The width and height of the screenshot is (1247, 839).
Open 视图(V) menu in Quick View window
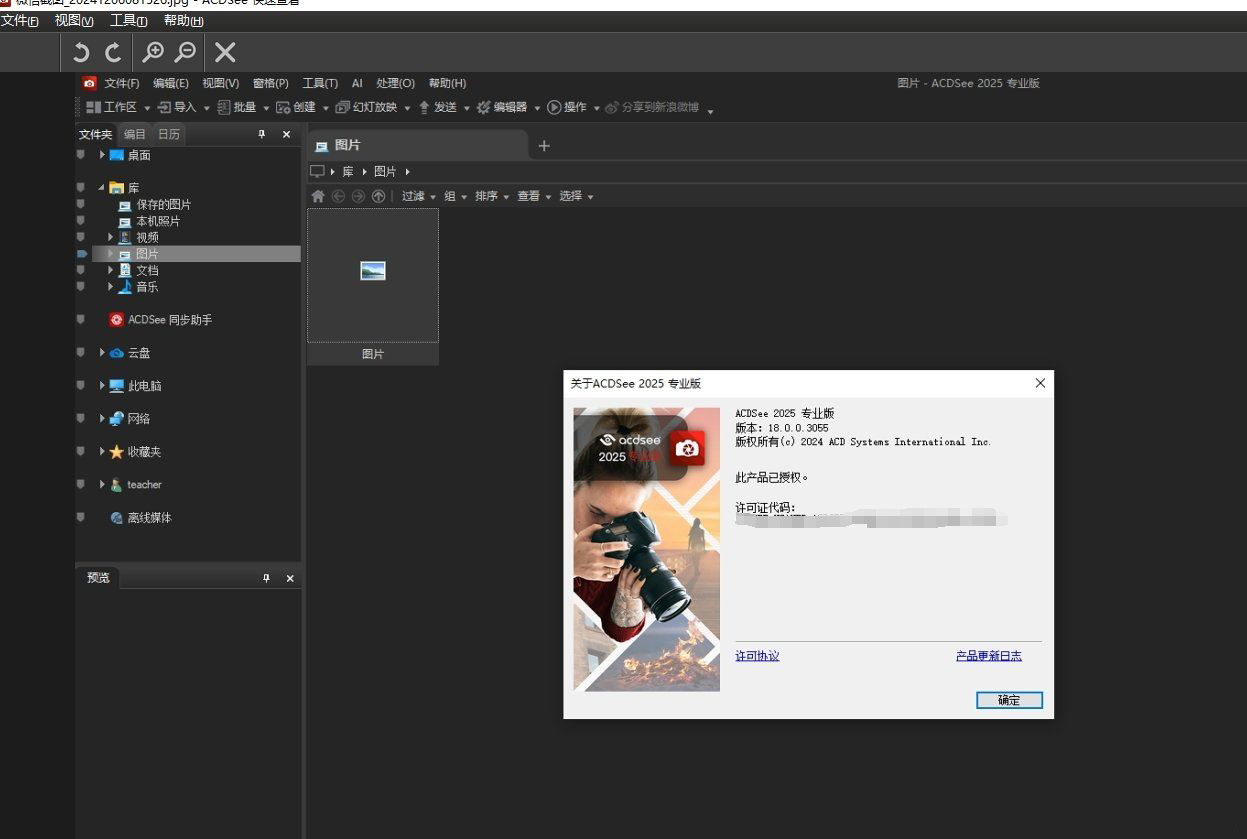click(74, 21)
